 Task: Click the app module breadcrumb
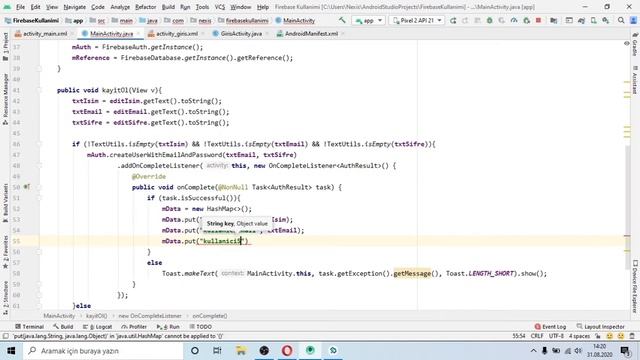point(75,20)
